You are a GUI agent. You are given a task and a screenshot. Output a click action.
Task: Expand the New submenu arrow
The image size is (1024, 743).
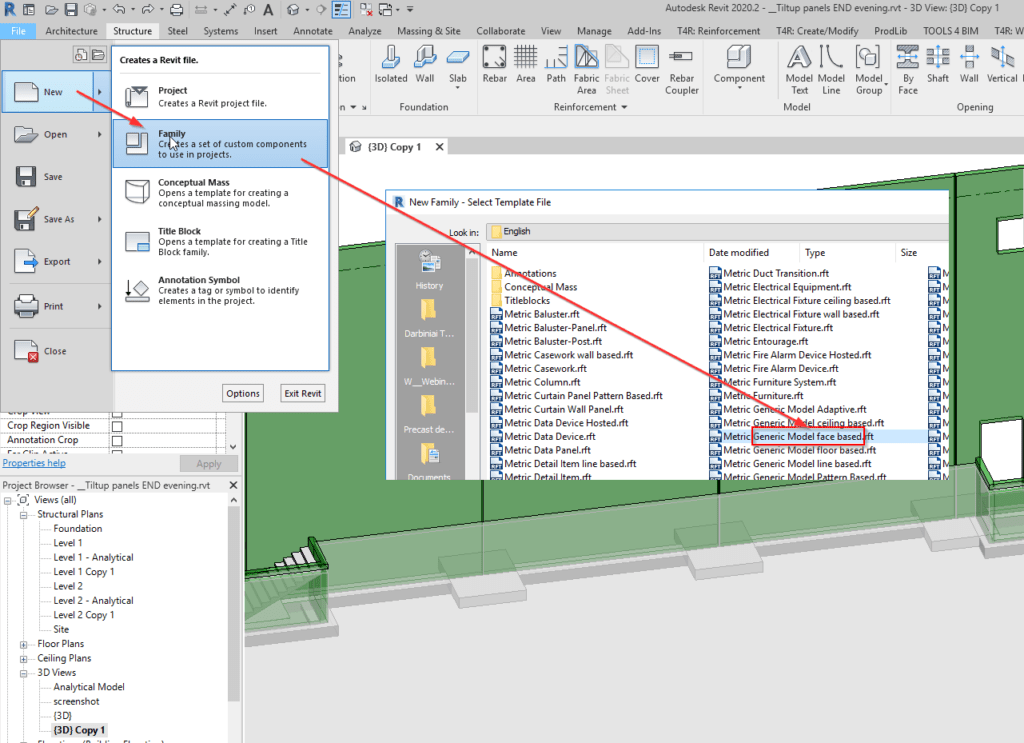click(99, 92)
